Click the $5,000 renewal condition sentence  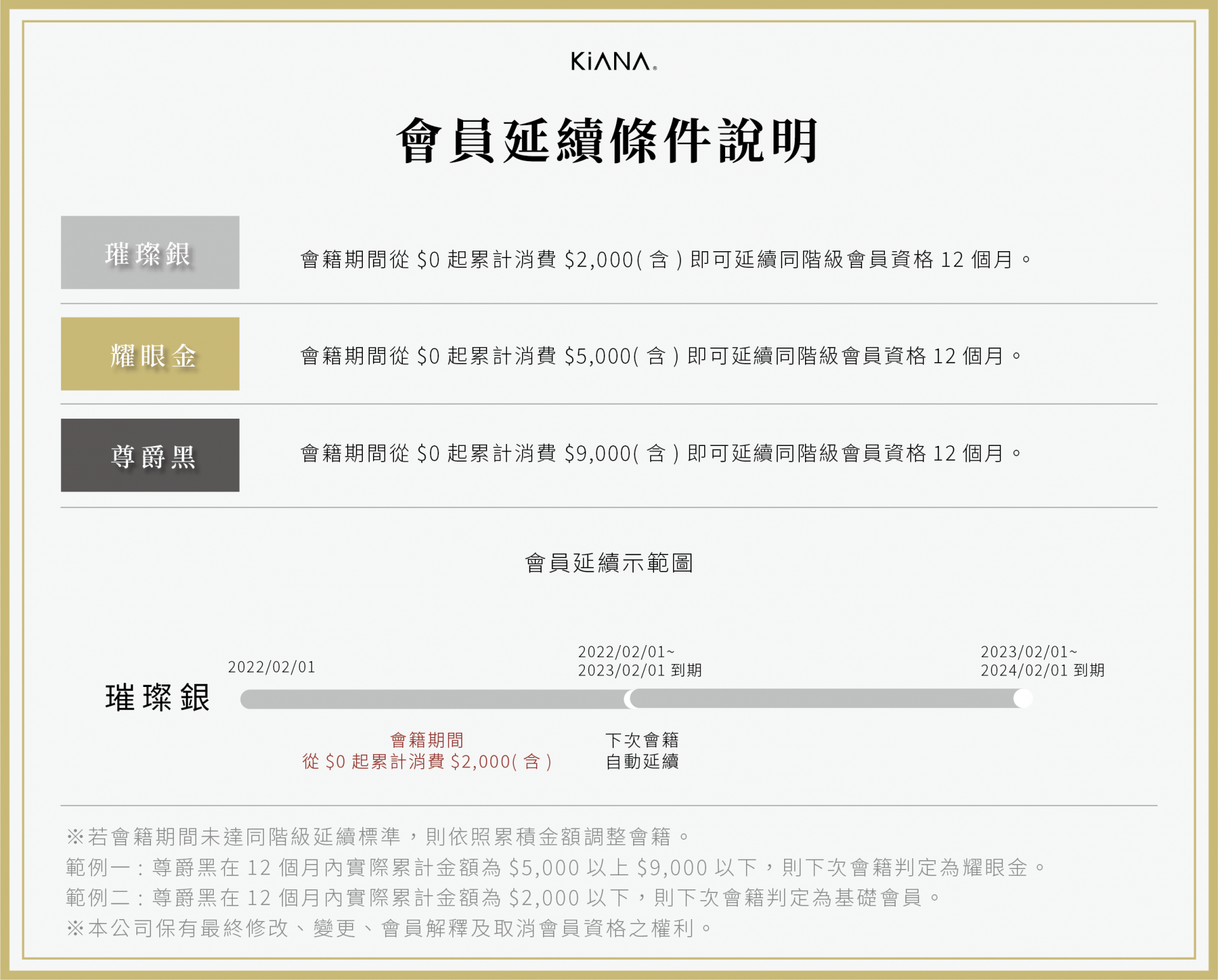point(661,356)
